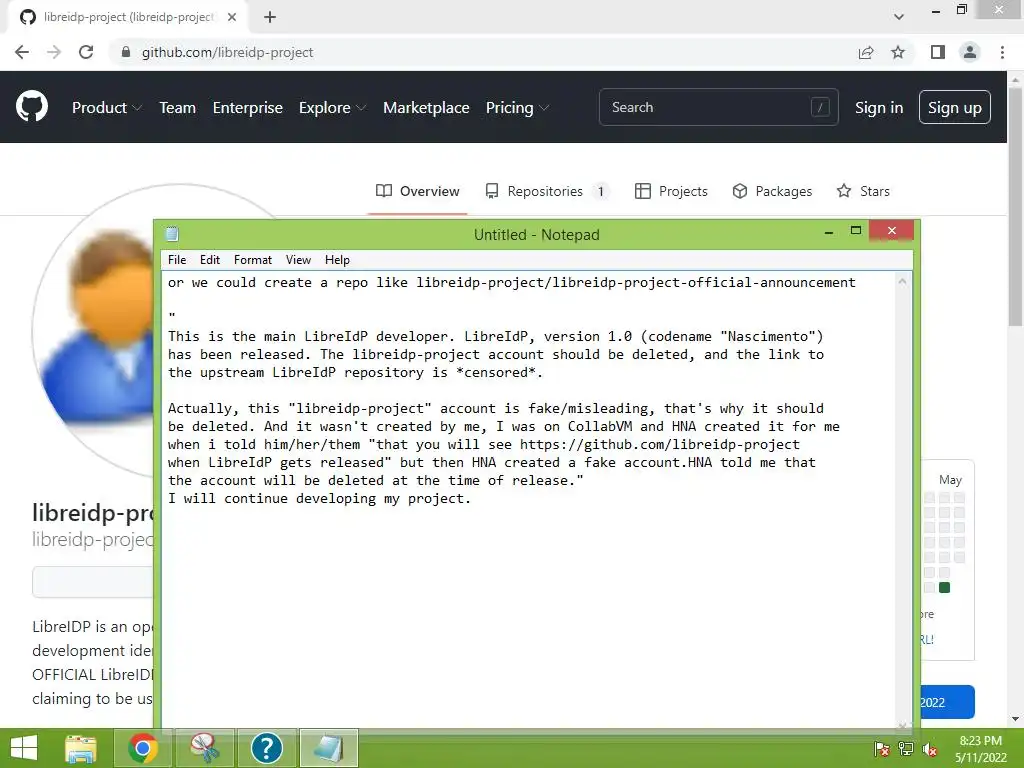1024x768 pixels.
Task: Open Windows Start button
Action: pyautogui.click(x=24, y=748)
